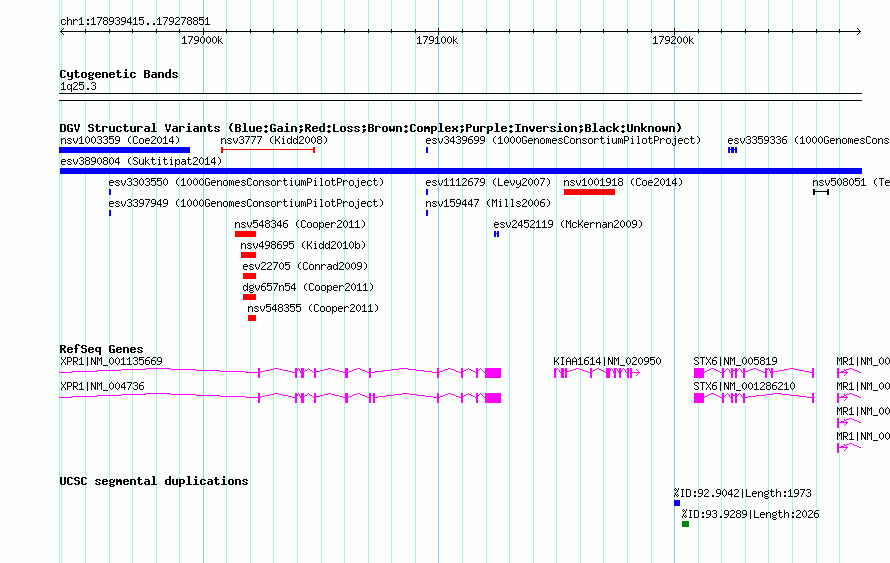Select the green segmental duplication block

[685, 524]
